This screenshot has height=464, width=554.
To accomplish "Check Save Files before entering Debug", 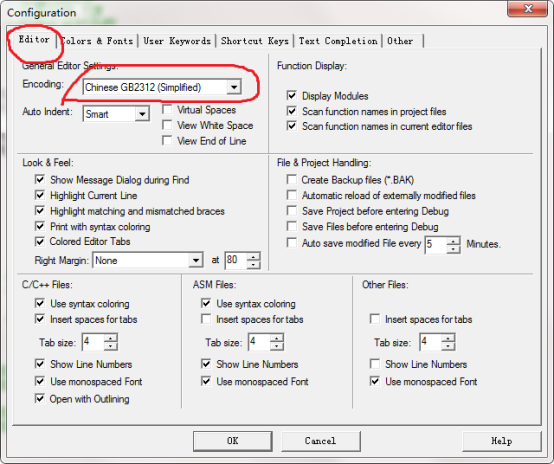I will (x=291, y=226).
